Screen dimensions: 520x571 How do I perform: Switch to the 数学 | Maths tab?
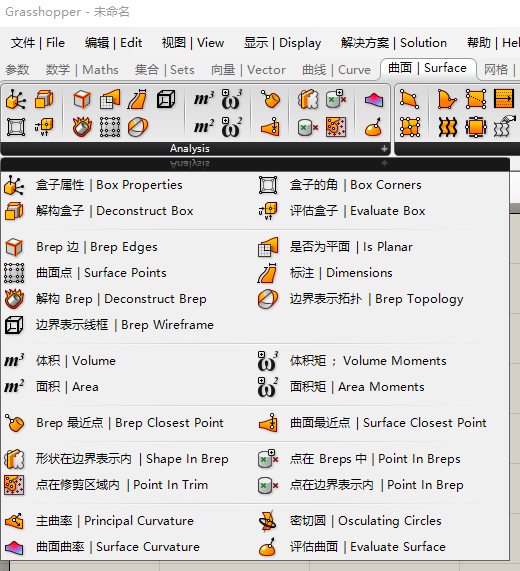click(x=82, y=69)
